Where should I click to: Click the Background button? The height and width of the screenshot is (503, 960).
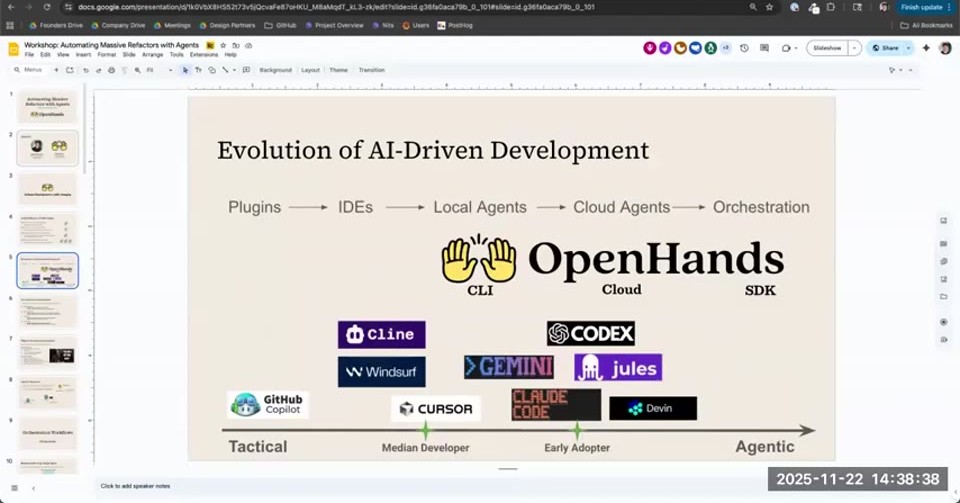coord(276,70)
